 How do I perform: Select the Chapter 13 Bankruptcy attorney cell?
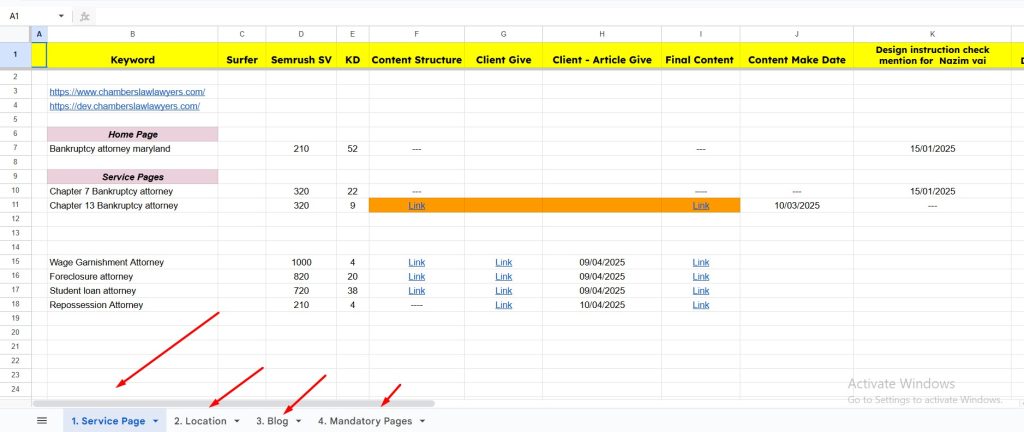[x=133, y=206]
